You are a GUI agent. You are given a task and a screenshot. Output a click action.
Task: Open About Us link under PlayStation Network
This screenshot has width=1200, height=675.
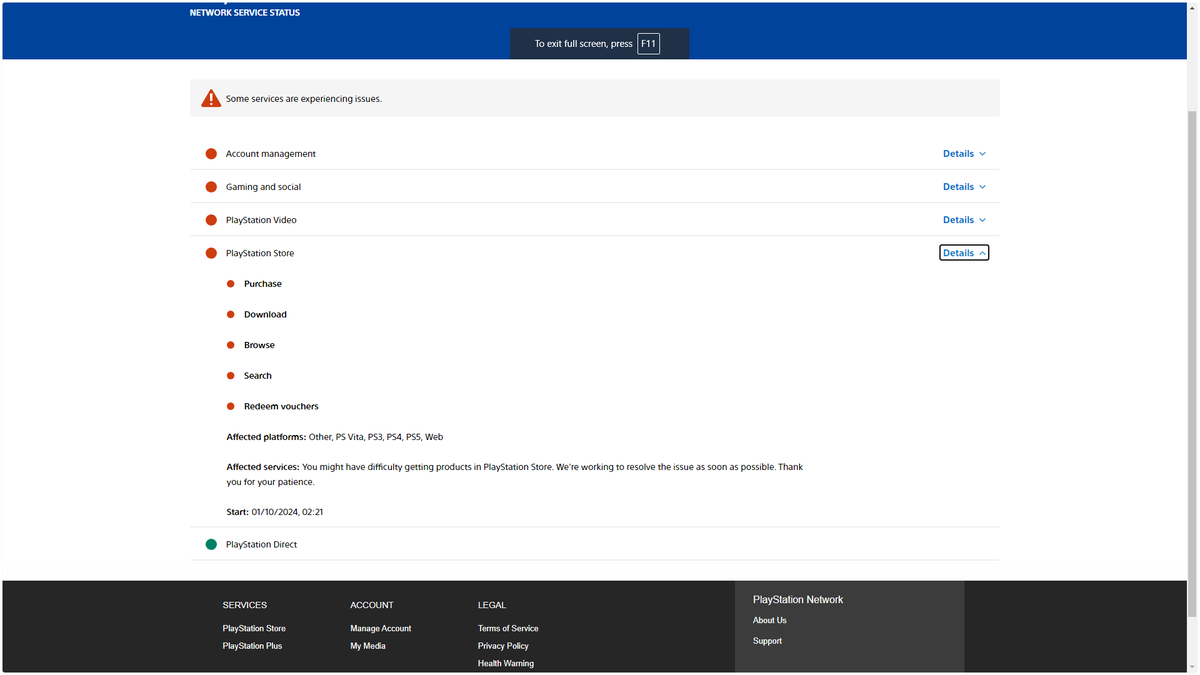770,620
